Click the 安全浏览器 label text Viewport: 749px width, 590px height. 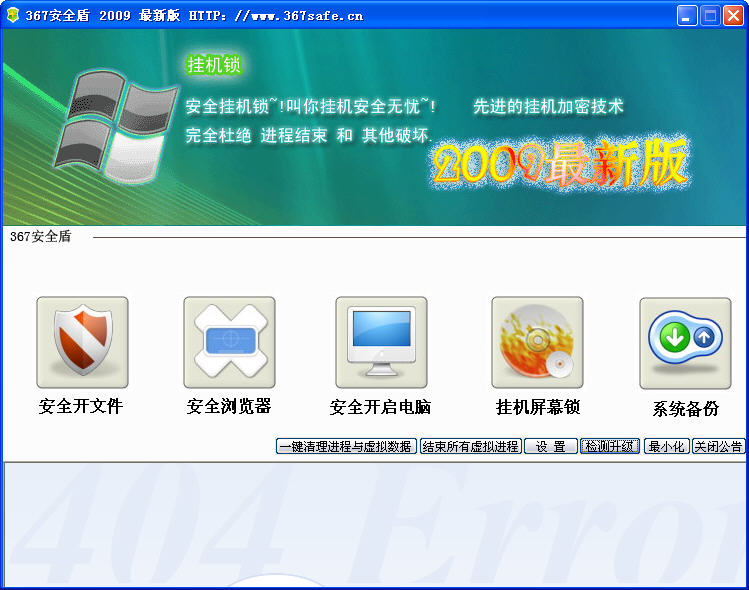(229, 406)
